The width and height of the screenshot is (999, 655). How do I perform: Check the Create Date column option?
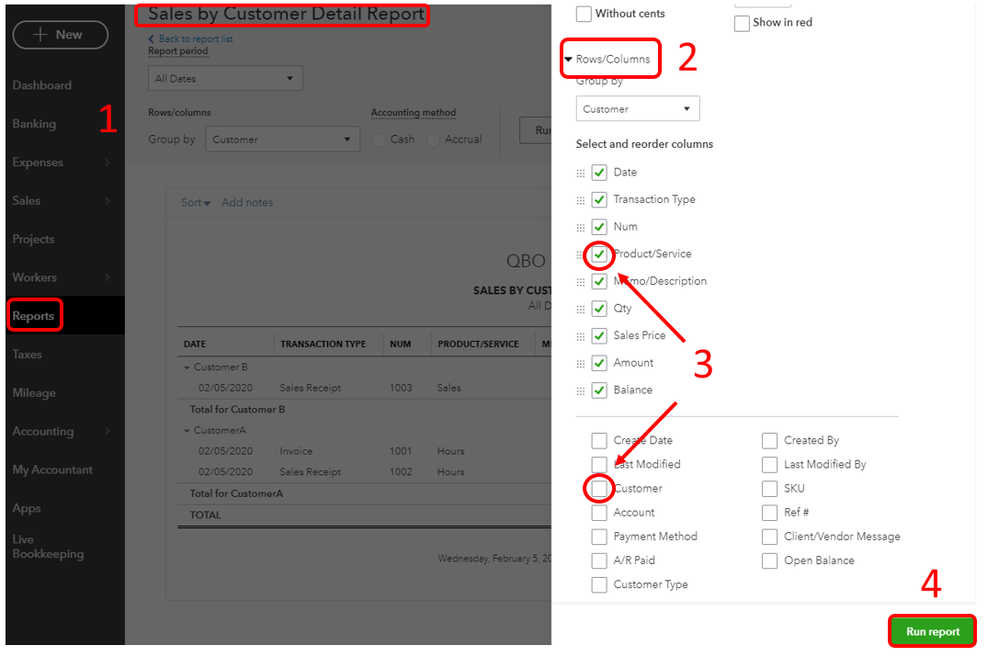(x=599, y=441)
